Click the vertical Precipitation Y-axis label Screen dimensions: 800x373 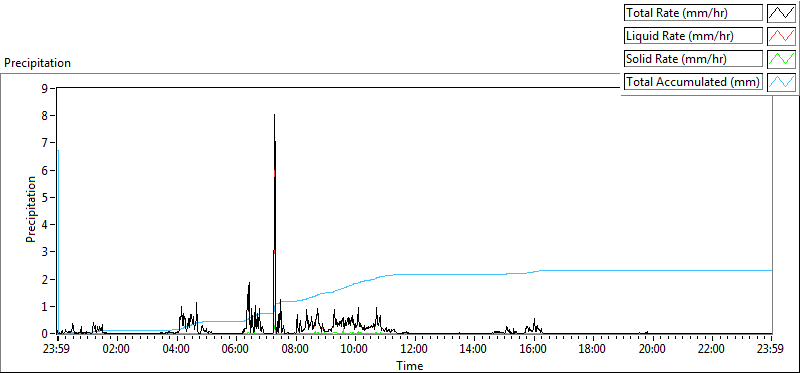(31, 209)
